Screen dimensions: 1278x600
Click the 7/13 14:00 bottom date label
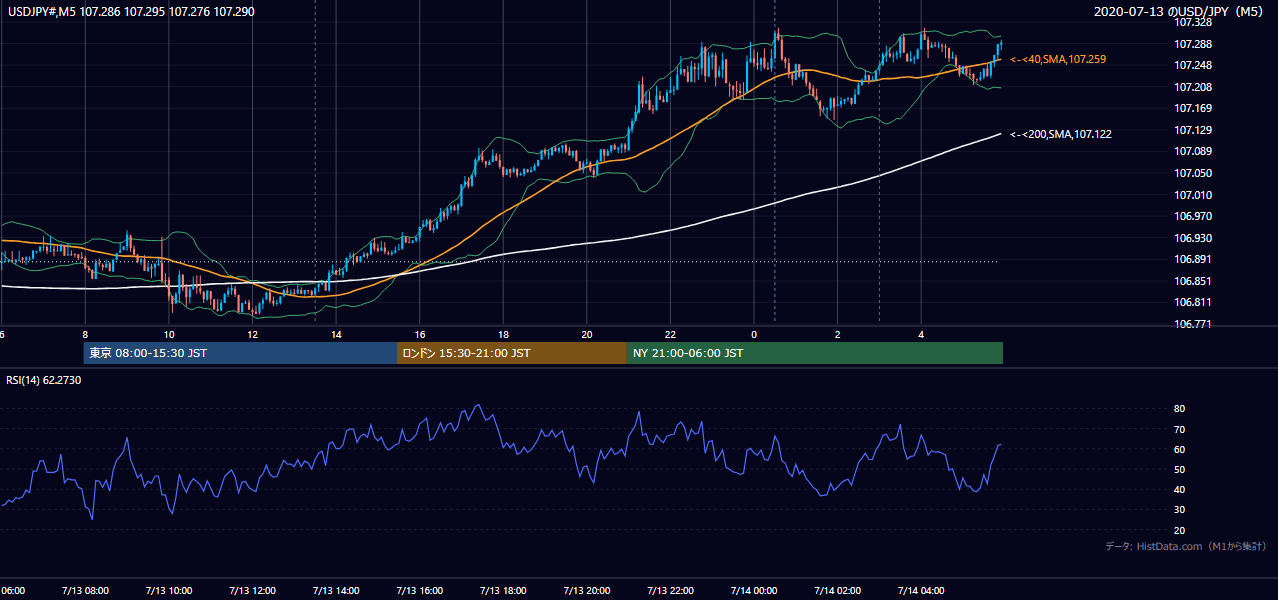pos(335,590)
